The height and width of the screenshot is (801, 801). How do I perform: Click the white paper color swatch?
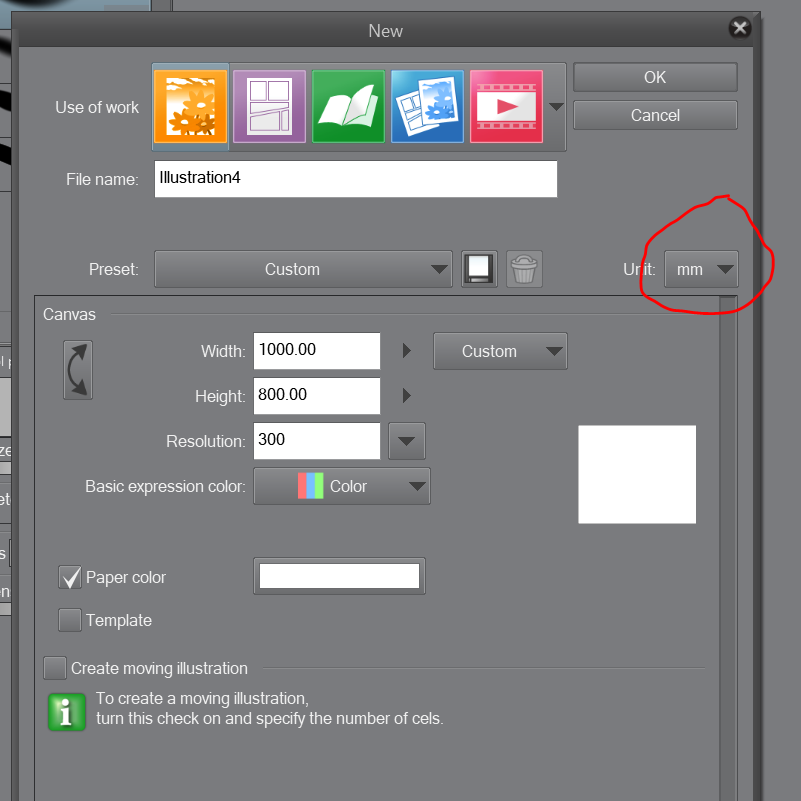coord(339,576)
